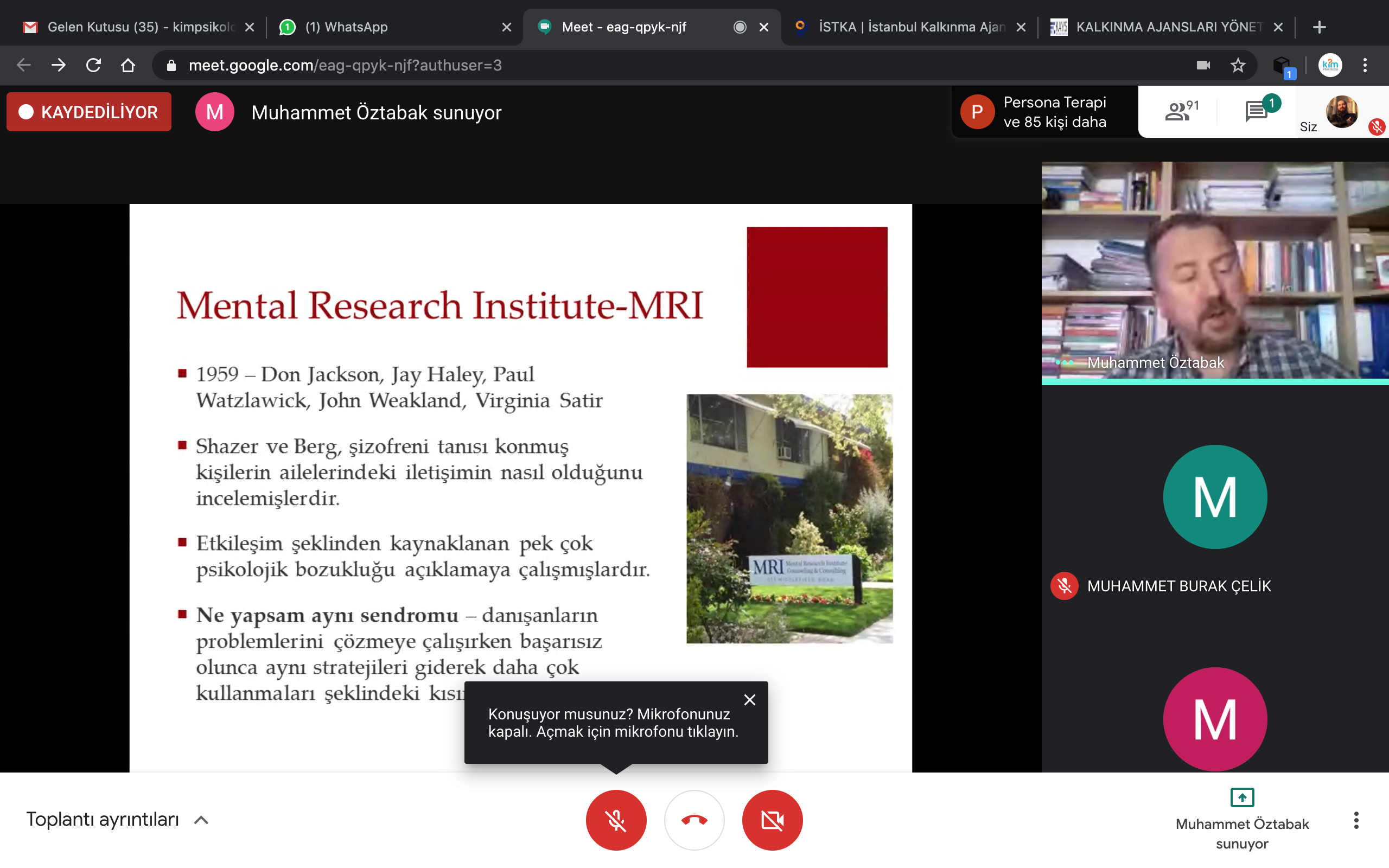Turn on the camera button
The height and width of the screenshot is (868, 1389).
(772, 820)
